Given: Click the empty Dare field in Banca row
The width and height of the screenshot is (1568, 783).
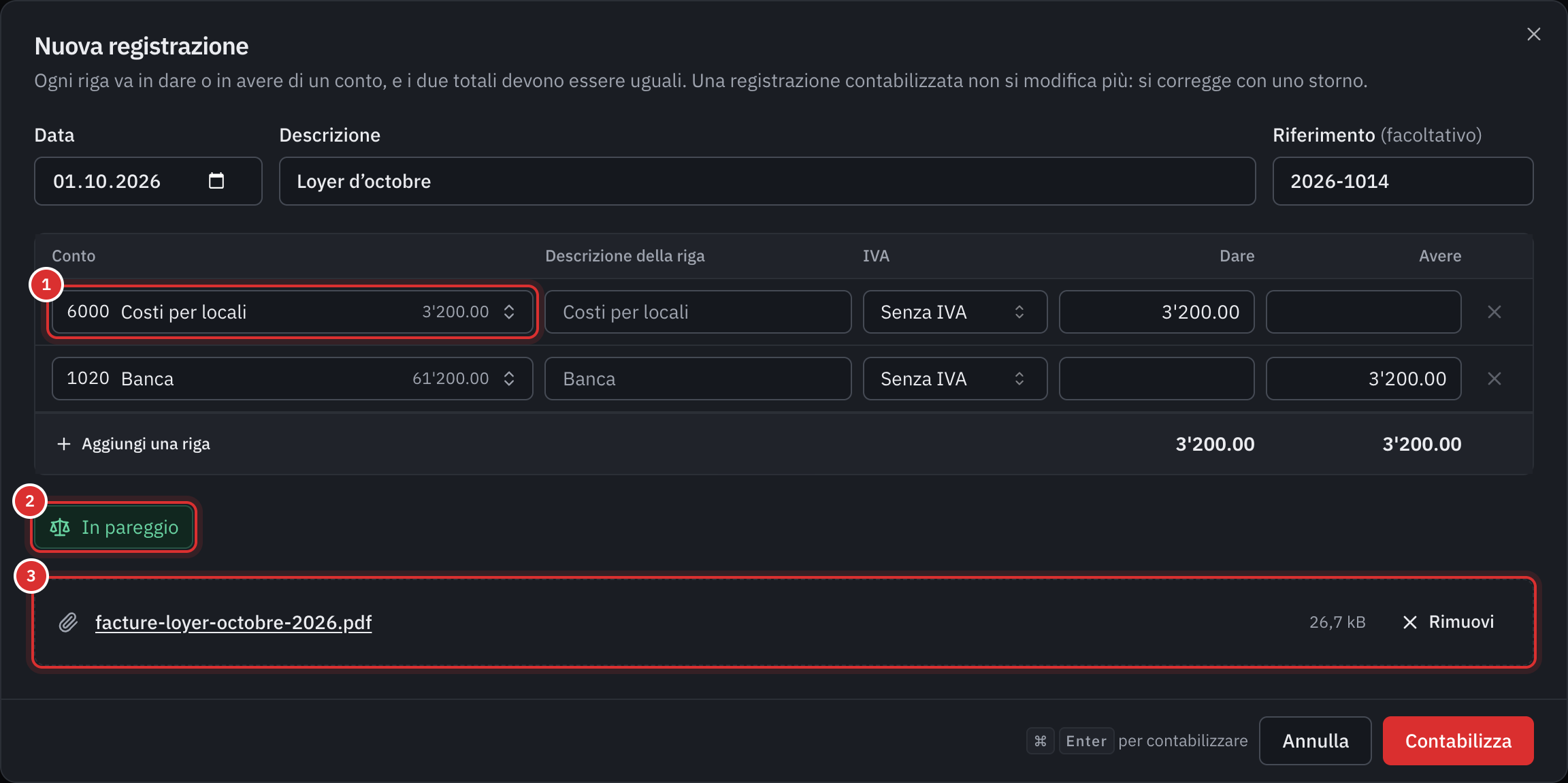Looking at the screenshot, I should 1156,379.
